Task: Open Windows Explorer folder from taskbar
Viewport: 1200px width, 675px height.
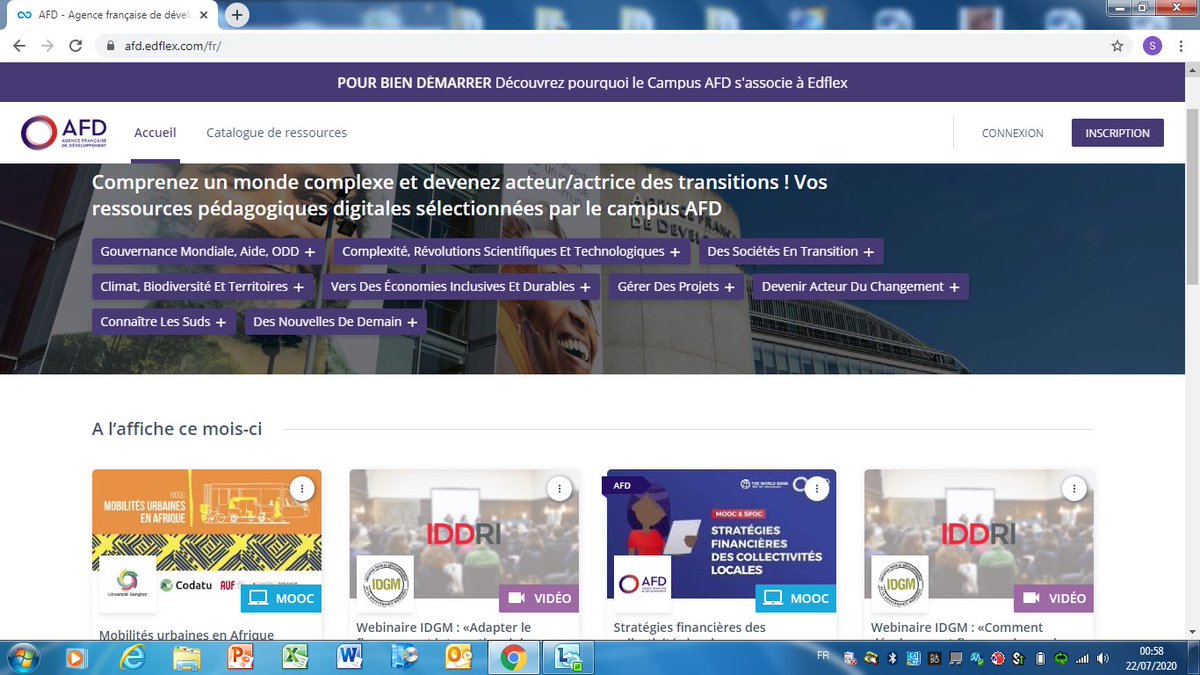Action: [187, 657]
